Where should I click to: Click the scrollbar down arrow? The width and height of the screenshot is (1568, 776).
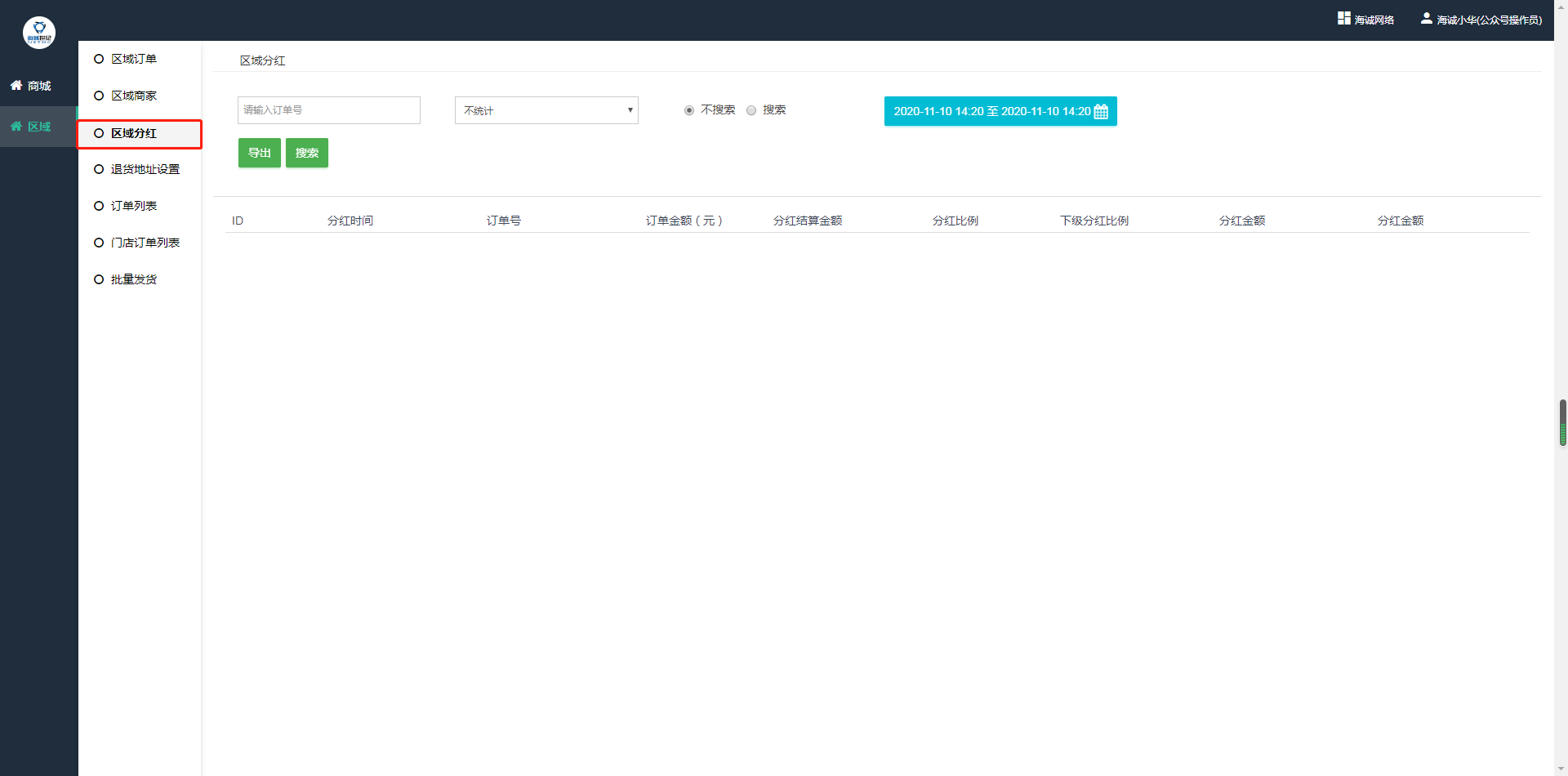click(1562, 769)
